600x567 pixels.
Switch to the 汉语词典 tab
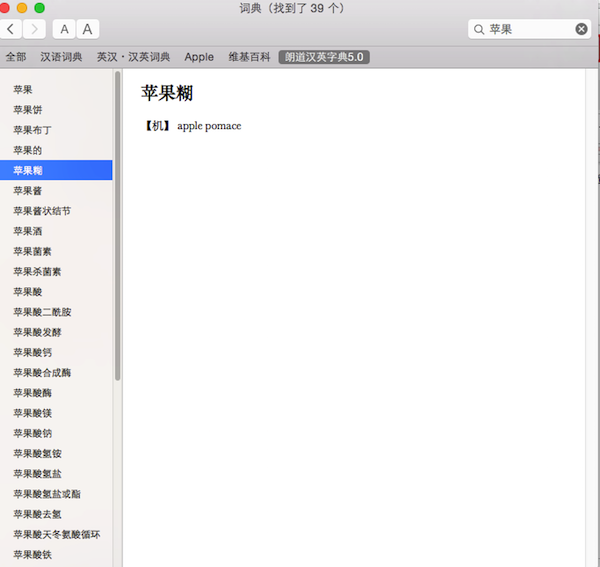tap(61, 57)
